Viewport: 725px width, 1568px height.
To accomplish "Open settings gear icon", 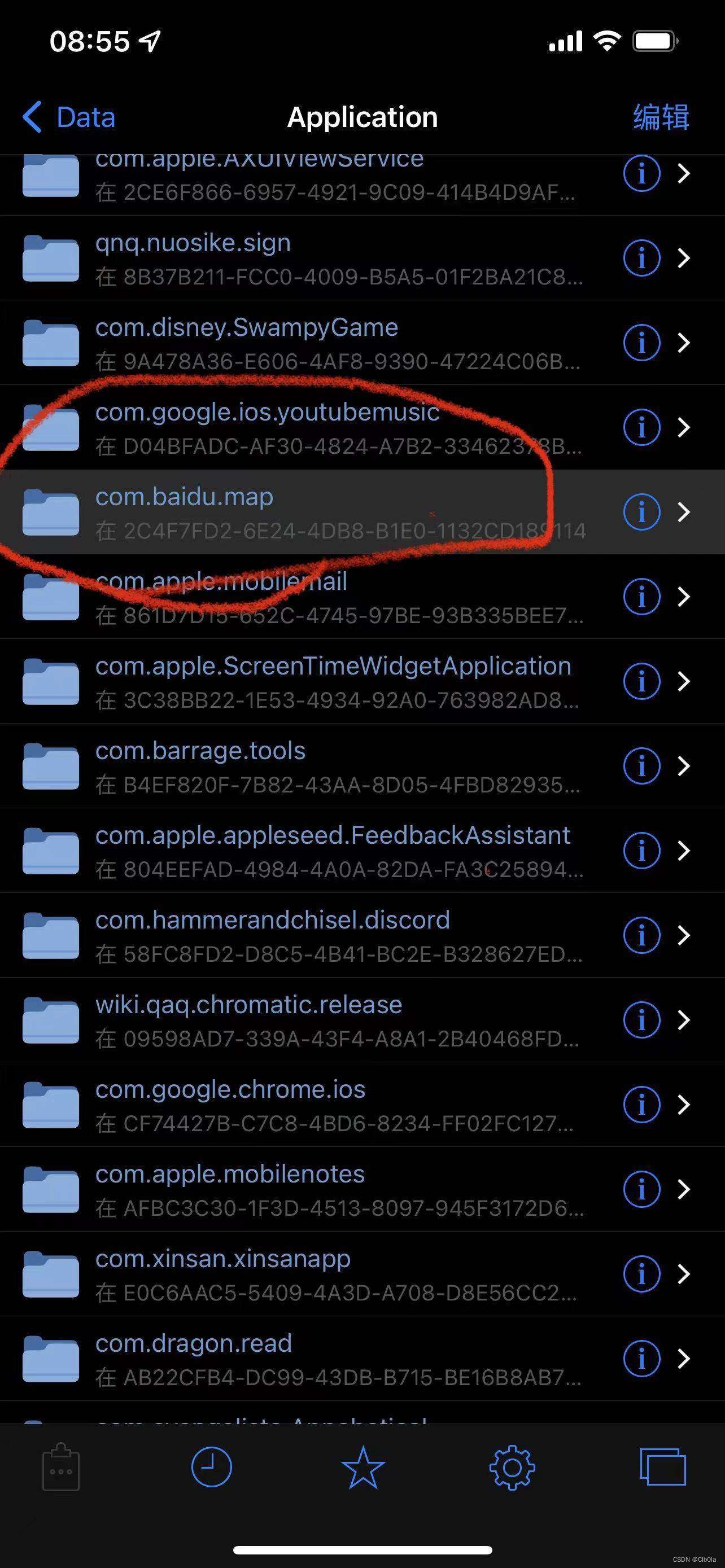I will click(512, 1468).
